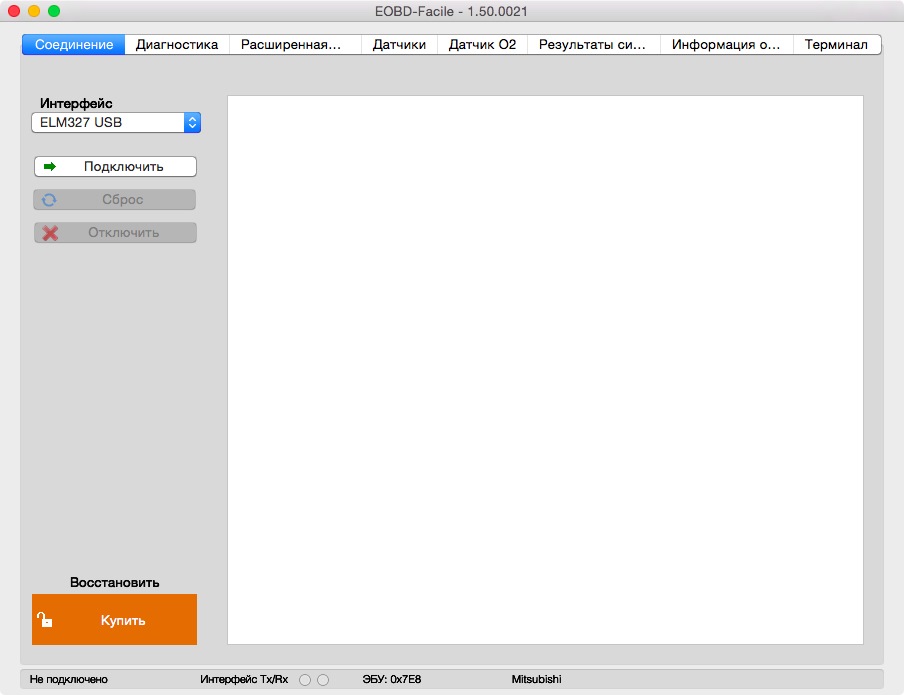Click the Восстановить restore label
Viewport: 904px width, 695px height.
[x=114, y=583]
